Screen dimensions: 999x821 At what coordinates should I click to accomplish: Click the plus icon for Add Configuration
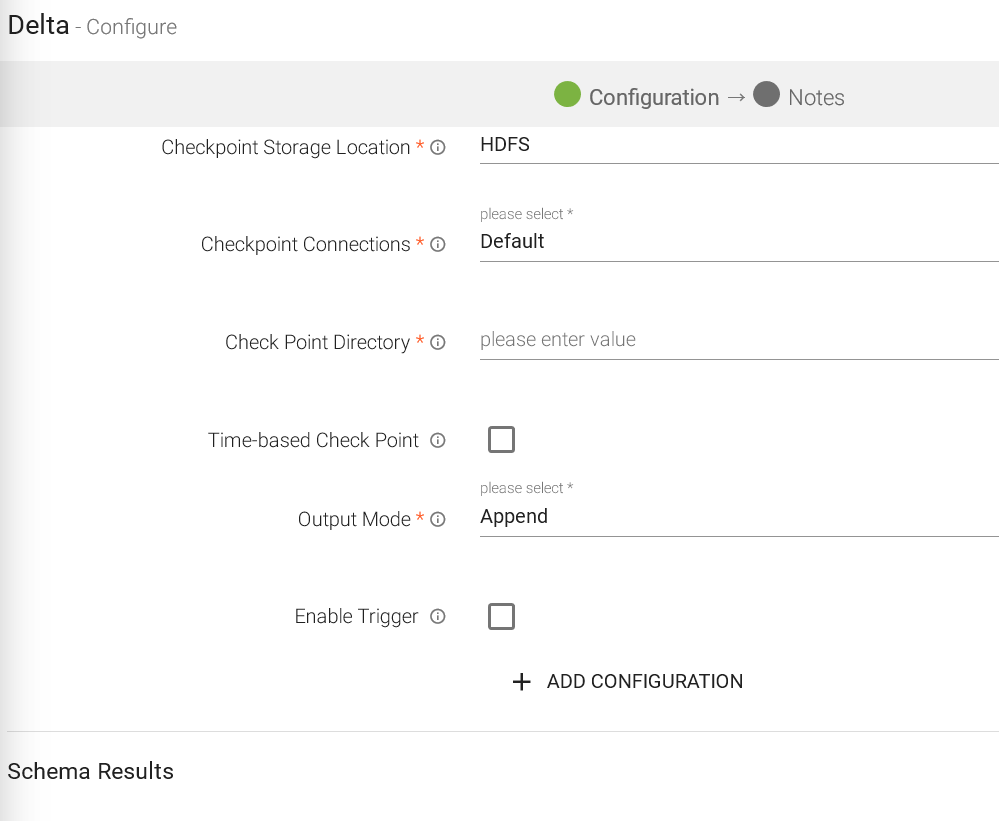521,682
